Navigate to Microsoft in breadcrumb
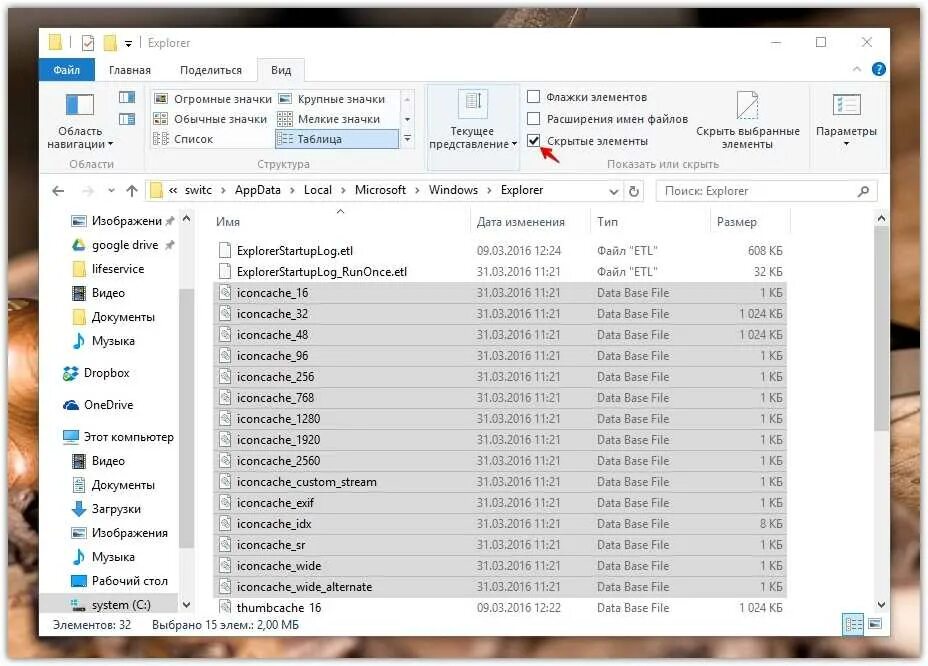The height and width of the screenshot is (666, 928). (x=381, y=190)
